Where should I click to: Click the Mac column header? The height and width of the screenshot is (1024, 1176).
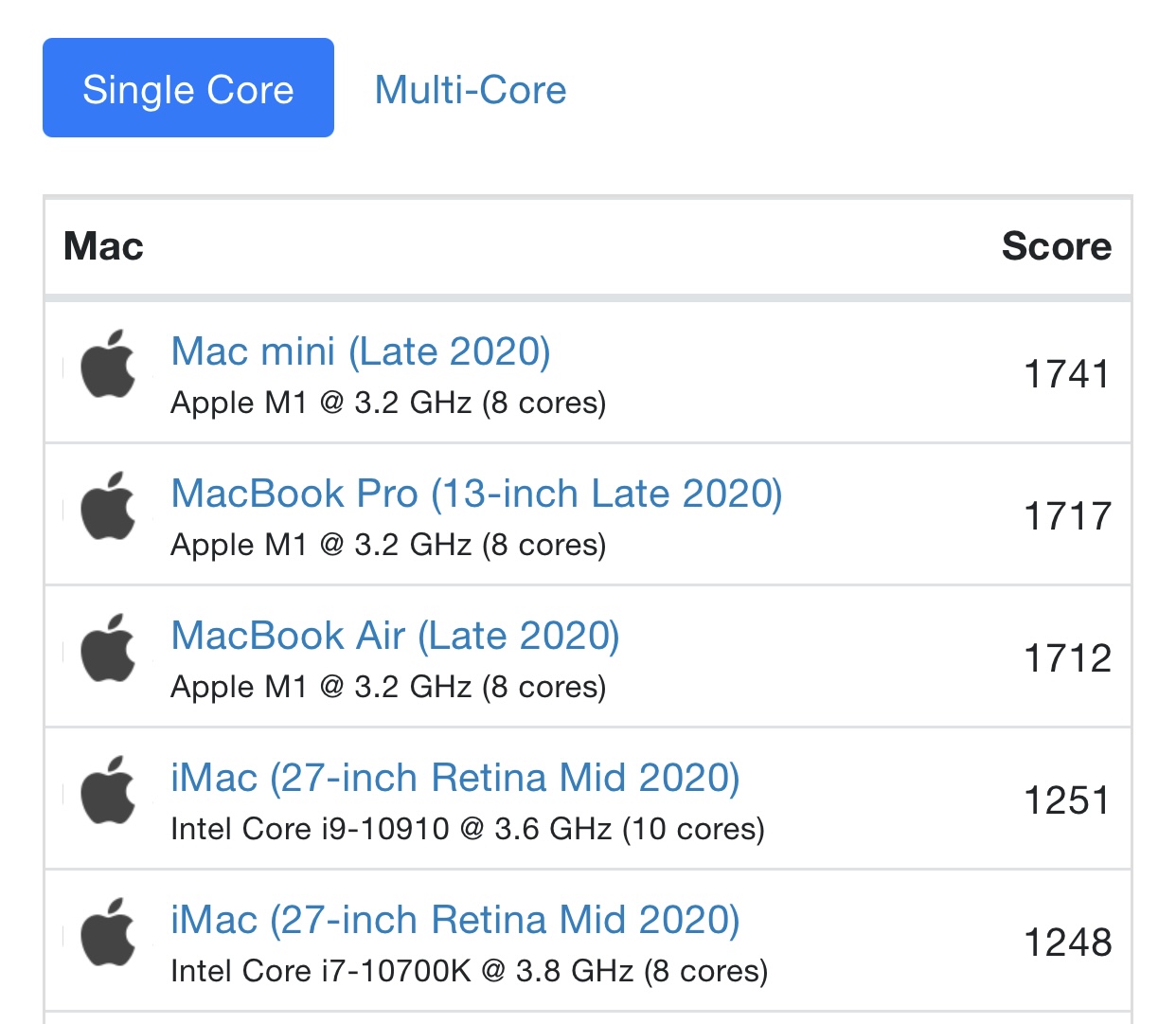(103, 246)
